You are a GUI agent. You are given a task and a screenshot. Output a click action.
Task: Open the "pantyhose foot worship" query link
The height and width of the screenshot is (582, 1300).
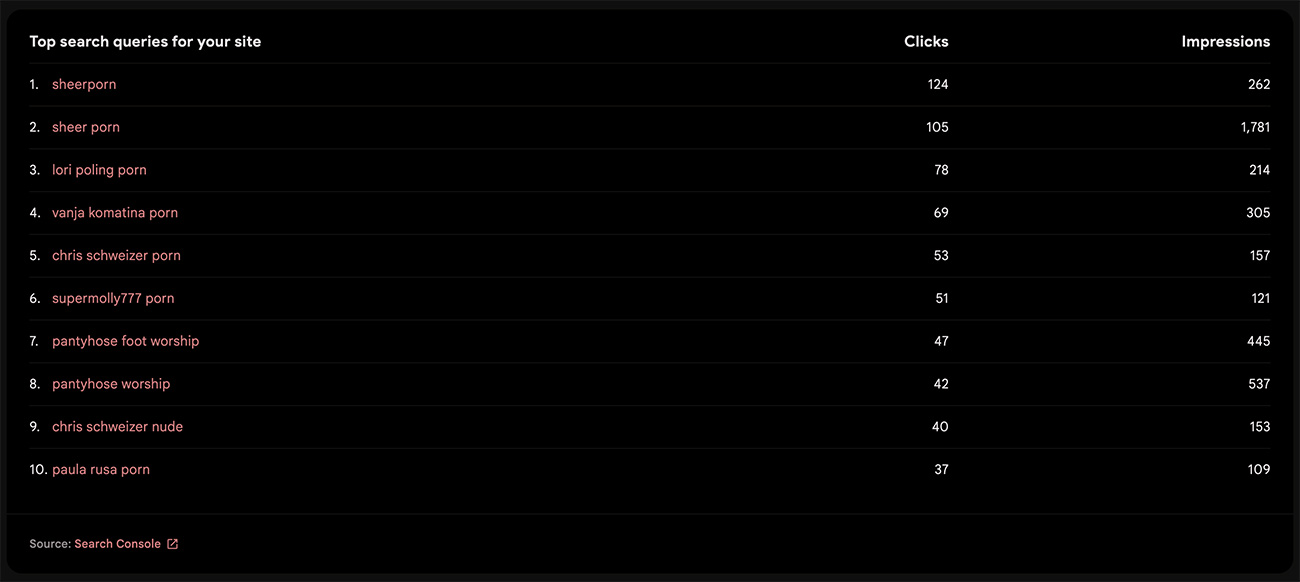(125, 341)
